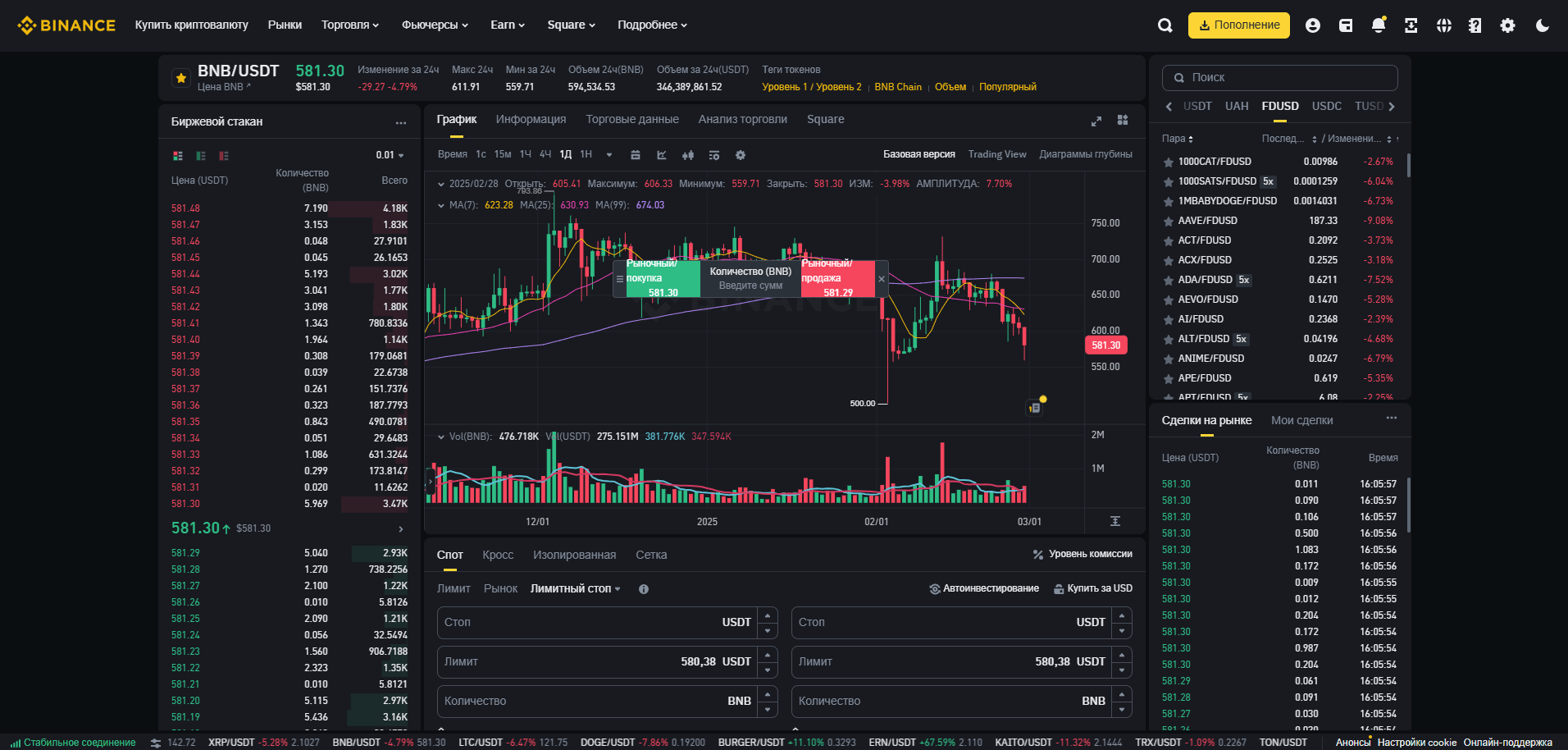
Task: Open market trades three-dot menu
Action: (1391, 418)
